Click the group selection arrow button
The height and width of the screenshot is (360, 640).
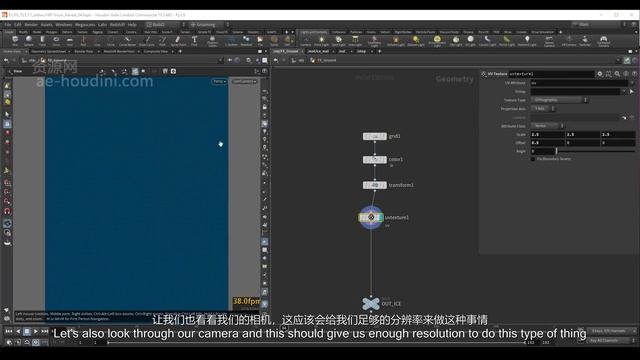coord(631,91)
